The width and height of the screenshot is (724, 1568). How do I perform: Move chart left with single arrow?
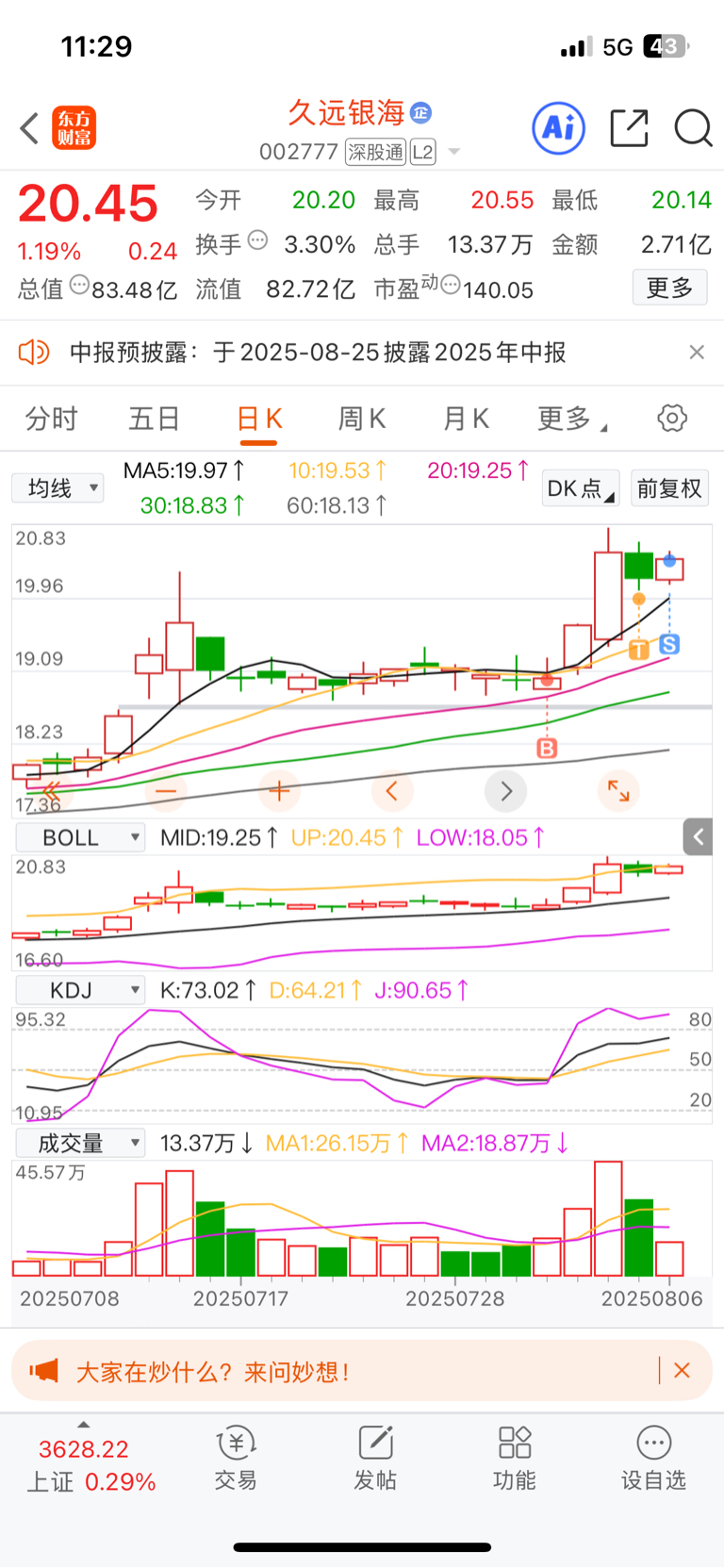(392, 791)
